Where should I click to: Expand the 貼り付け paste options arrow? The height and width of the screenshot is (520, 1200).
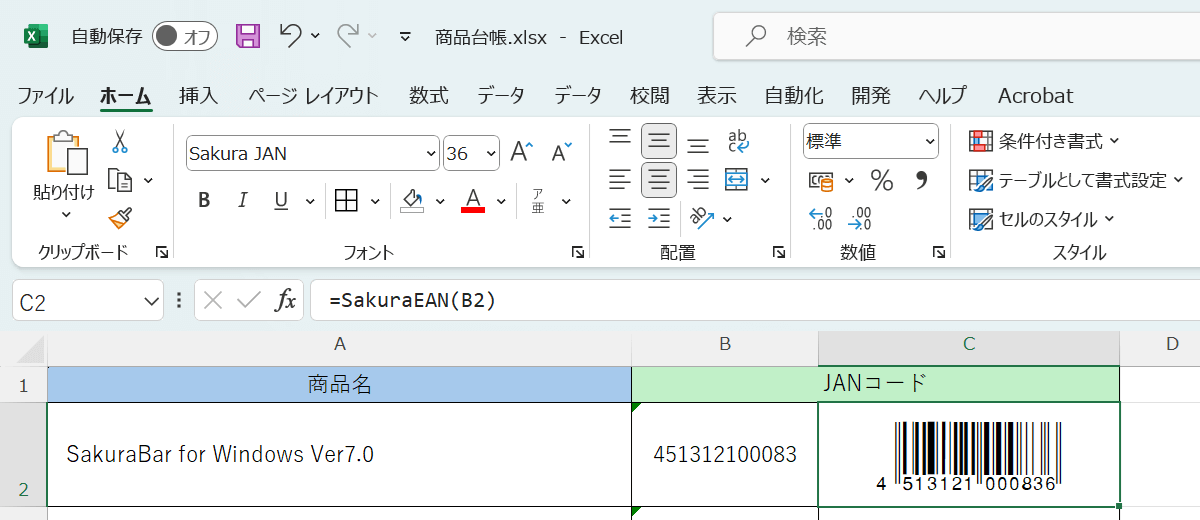click(x=66, y=214)
